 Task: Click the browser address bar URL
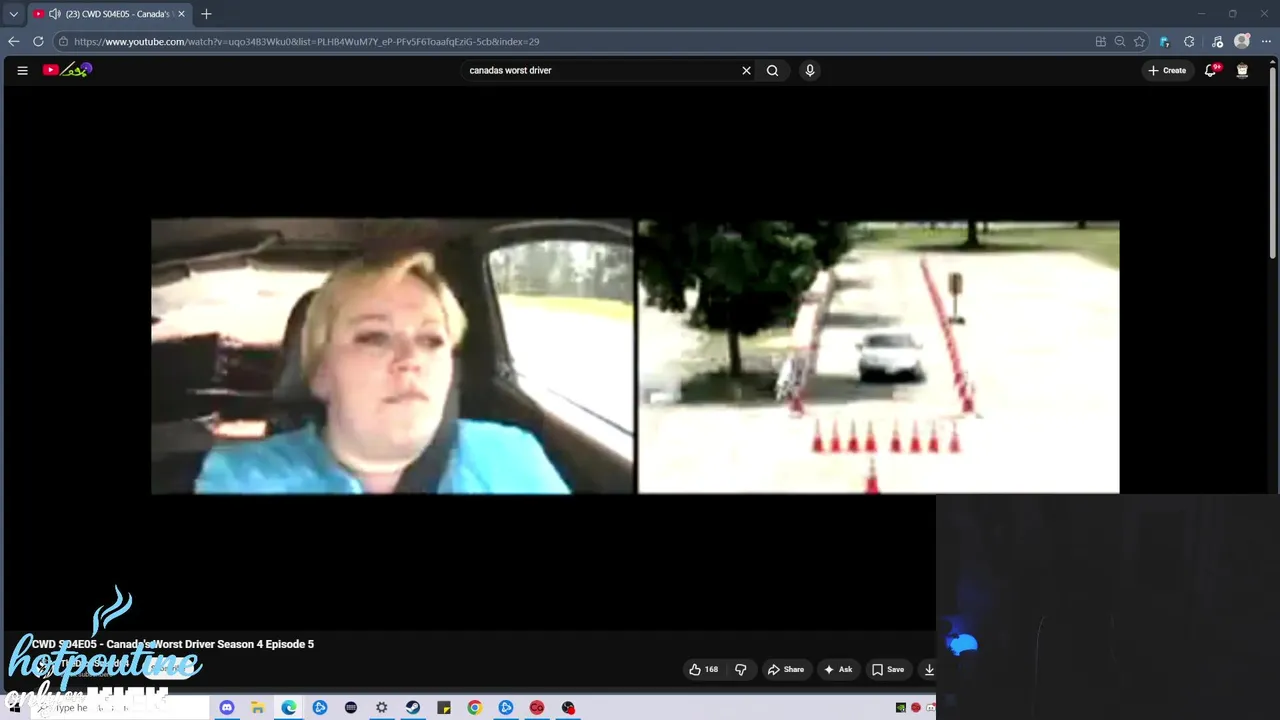point(306,42)
